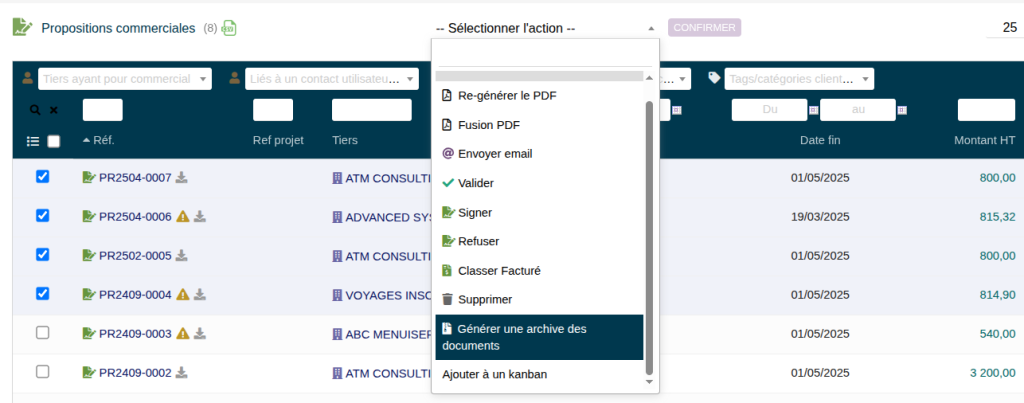Click the warning icon next to PR2504-0006
1024x403 pixels.
coord(183,217)
